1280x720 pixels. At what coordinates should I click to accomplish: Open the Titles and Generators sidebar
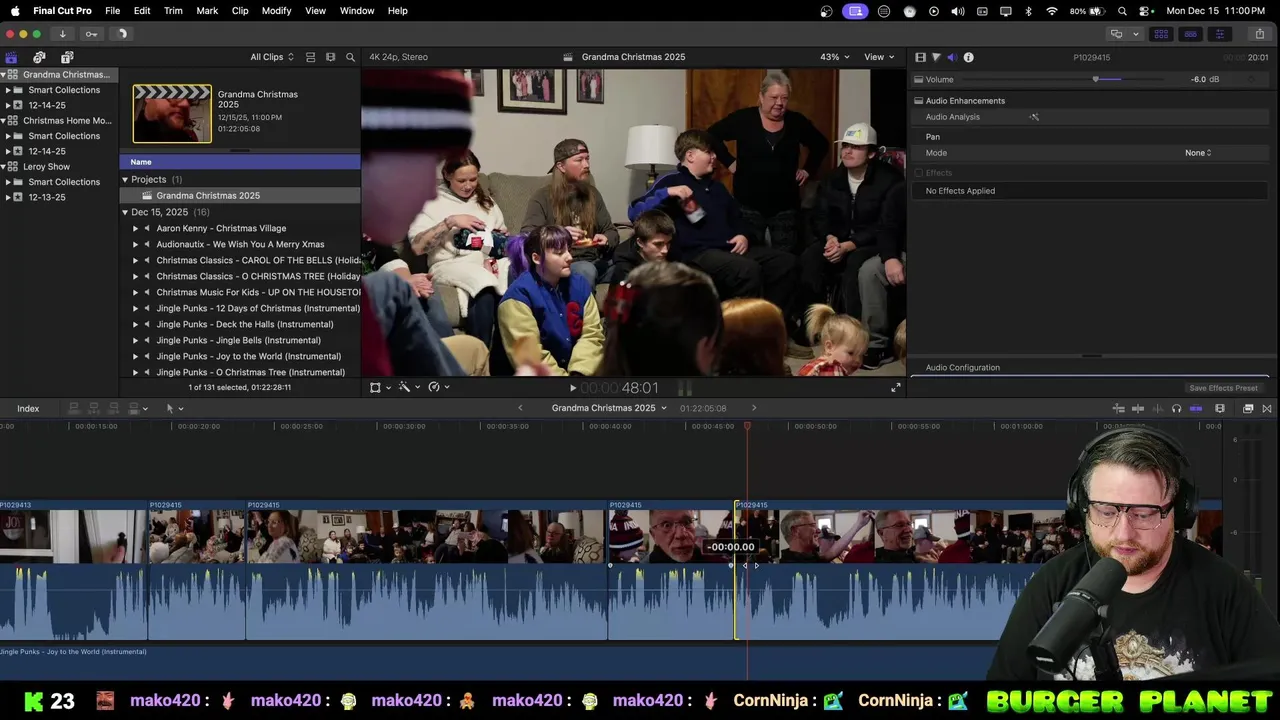tap(67, 57)
